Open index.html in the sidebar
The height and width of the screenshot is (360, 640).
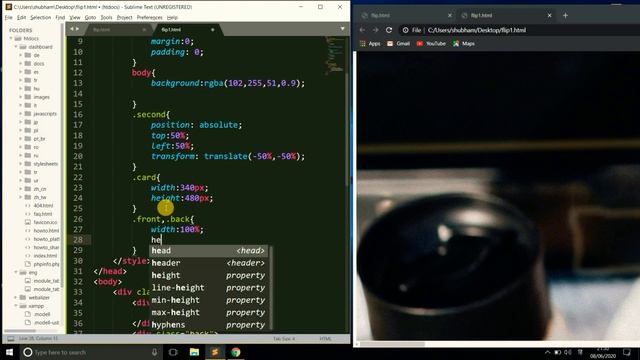click(x=45, y=256)
